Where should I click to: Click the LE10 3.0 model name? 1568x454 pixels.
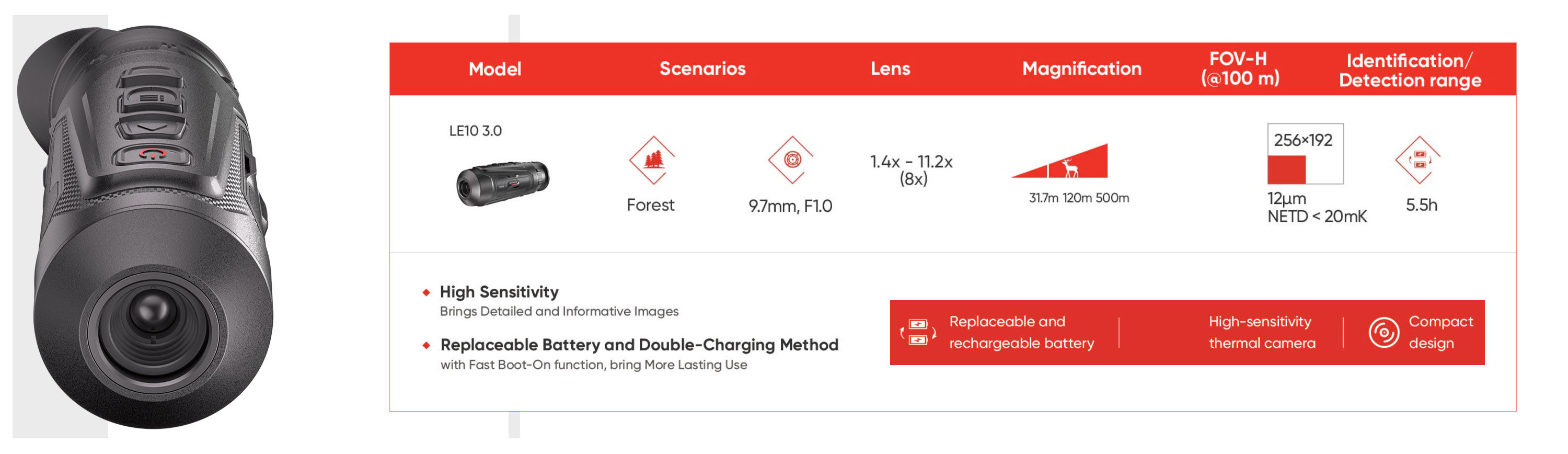click(476, 131)
